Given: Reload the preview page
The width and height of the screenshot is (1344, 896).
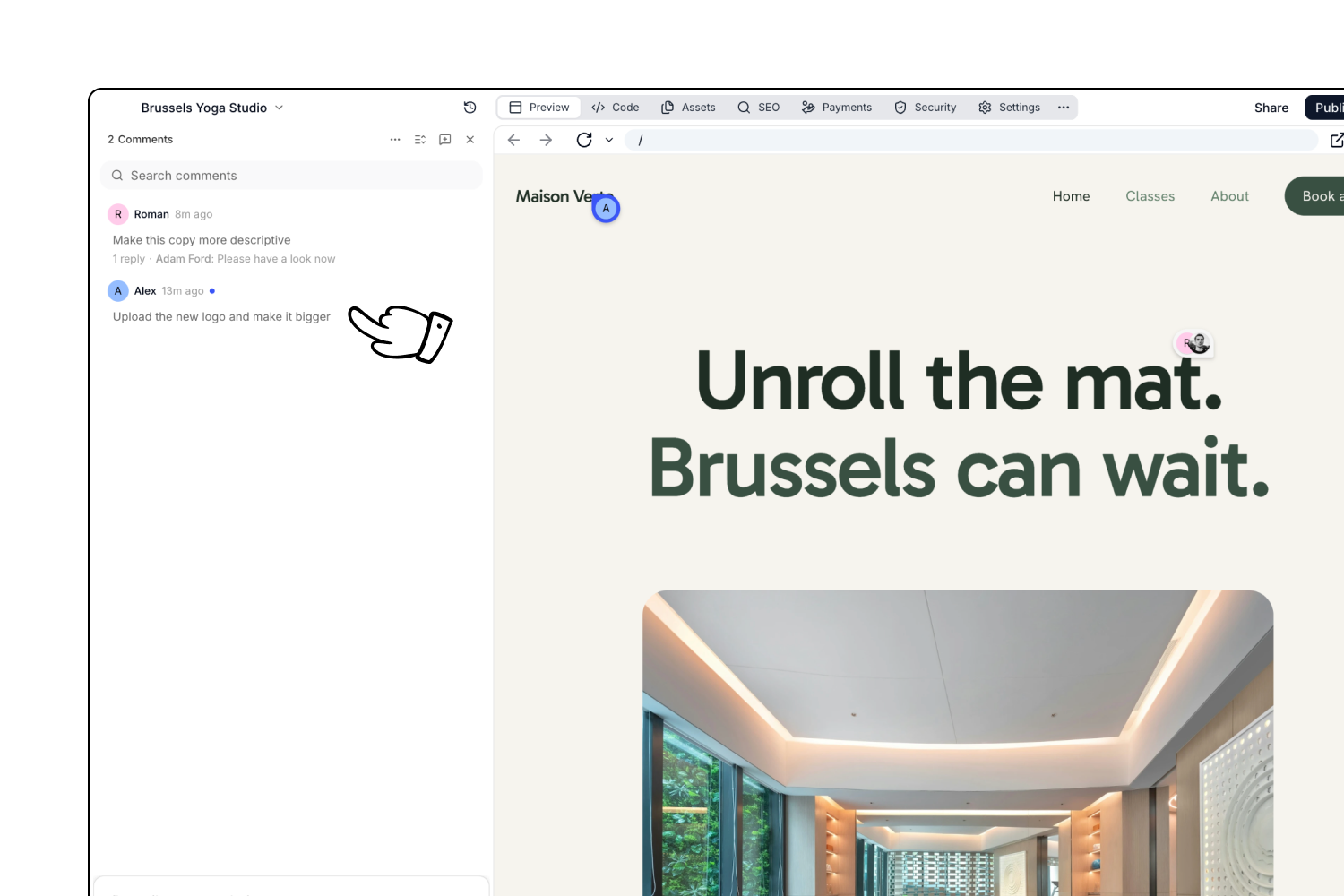Looking at the screenshot, I should pyautogui.click(x=584, y=140).
